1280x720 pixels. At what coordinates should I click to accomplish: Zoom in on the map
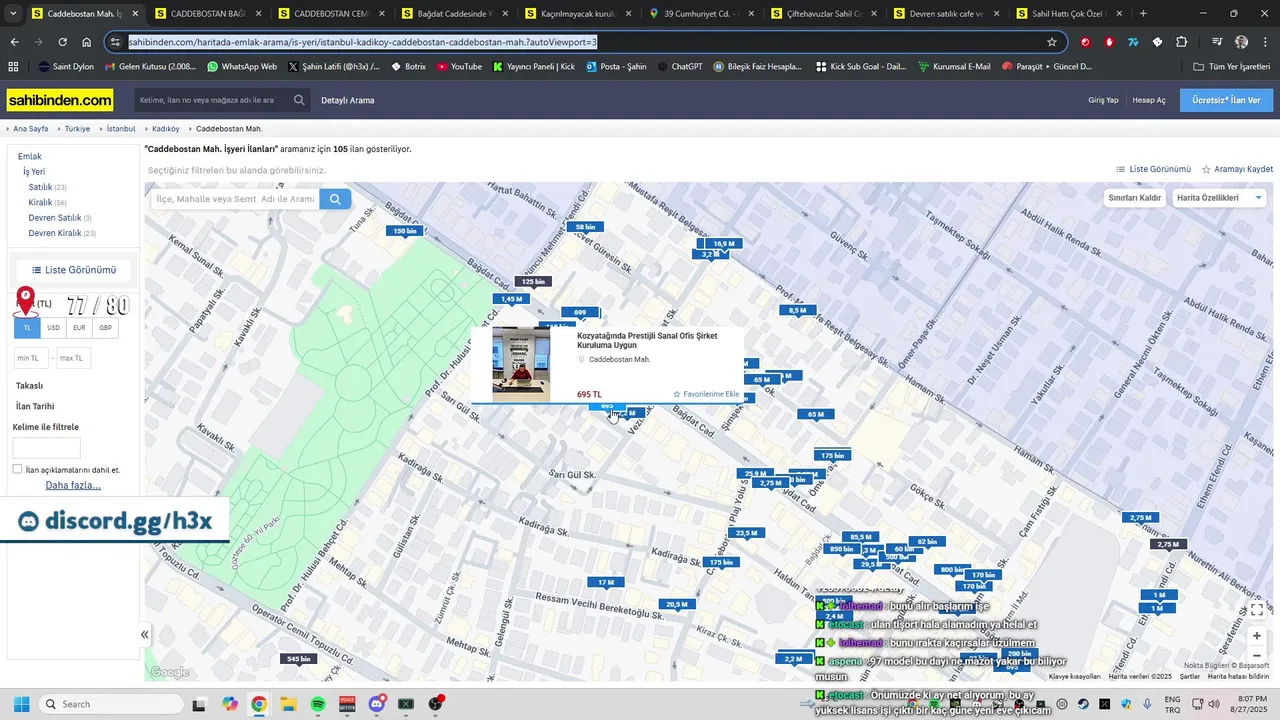point(1257,636)
